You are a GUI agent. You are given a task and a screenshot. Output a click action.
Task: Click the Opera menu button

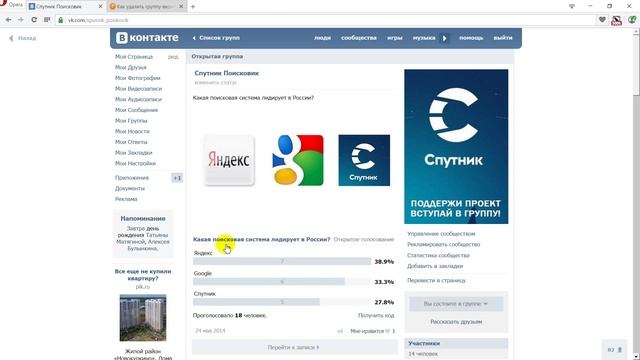[12, 5]
